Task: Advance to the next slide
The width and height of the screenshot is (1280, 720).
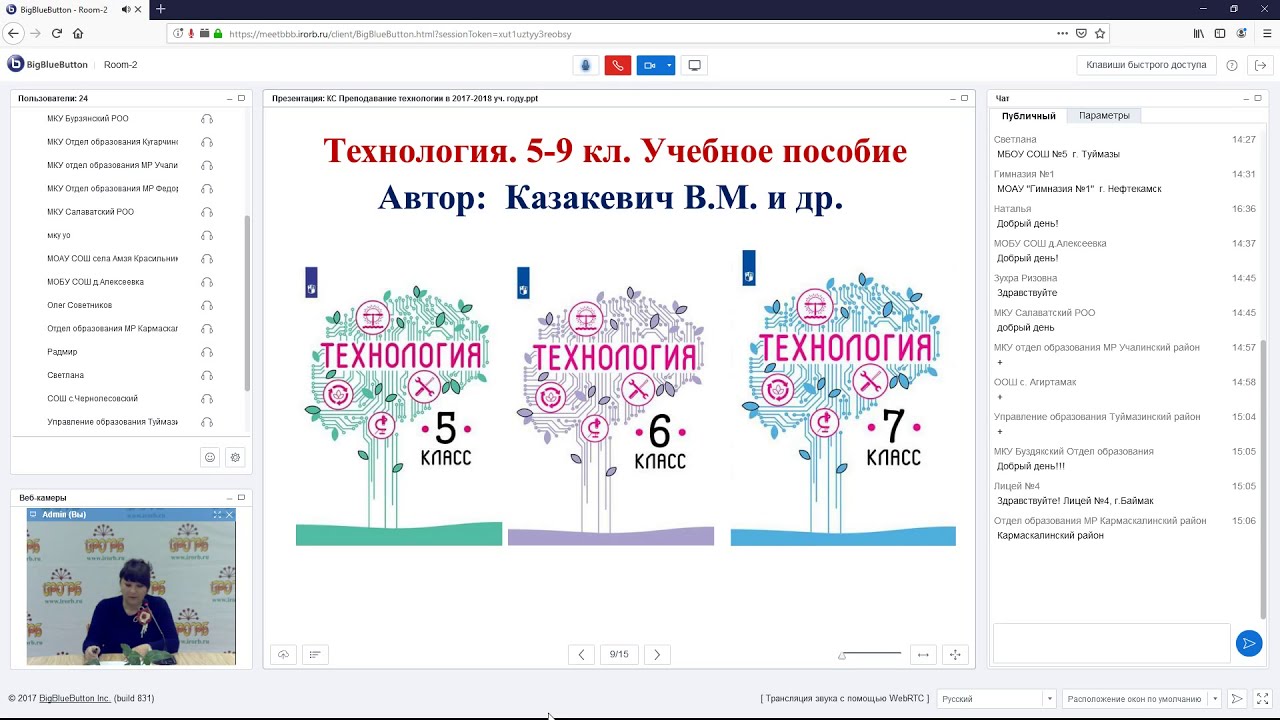Action: click(657, 654)
